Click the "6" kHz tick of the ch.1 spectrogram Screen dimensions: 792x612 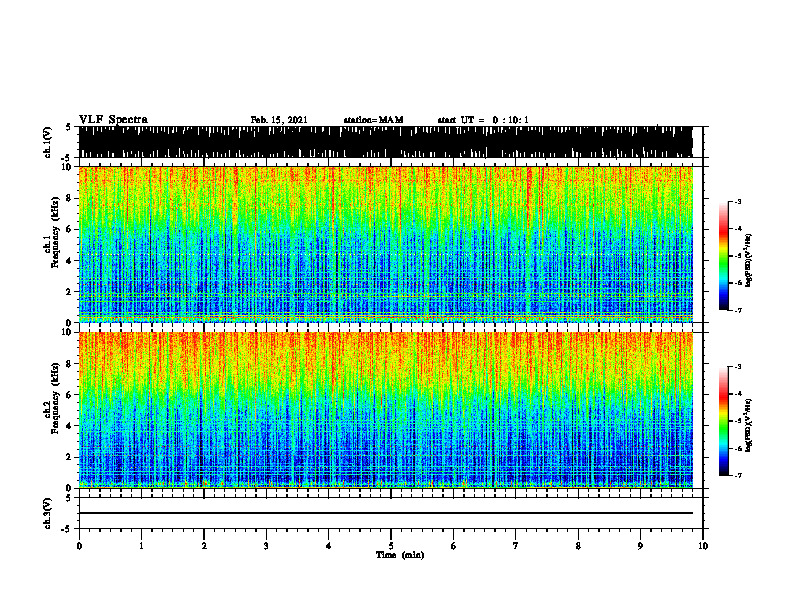point(69,230)
